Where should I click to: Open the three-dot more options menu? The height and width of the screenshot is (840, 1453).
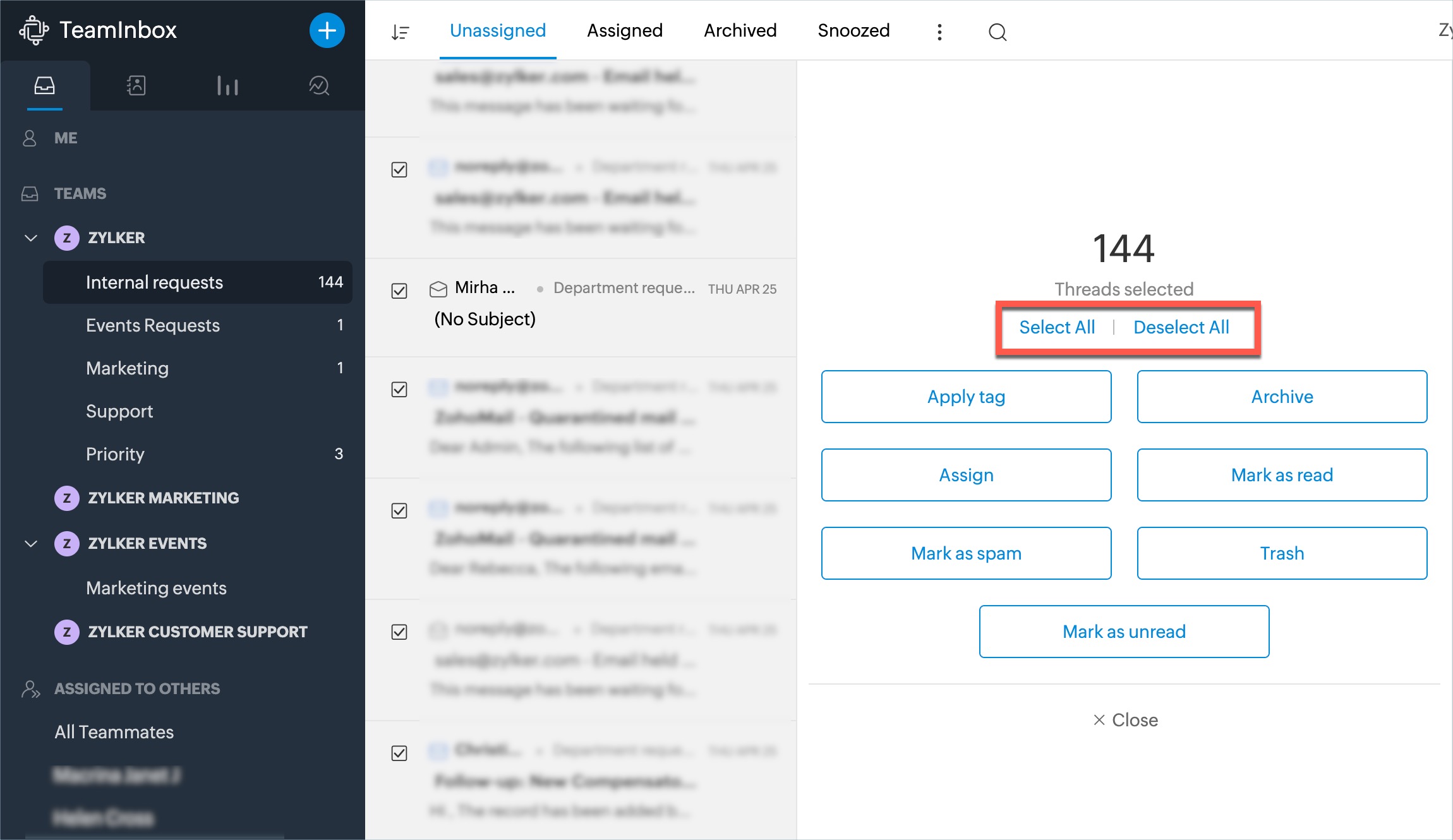tap(939, 32)
